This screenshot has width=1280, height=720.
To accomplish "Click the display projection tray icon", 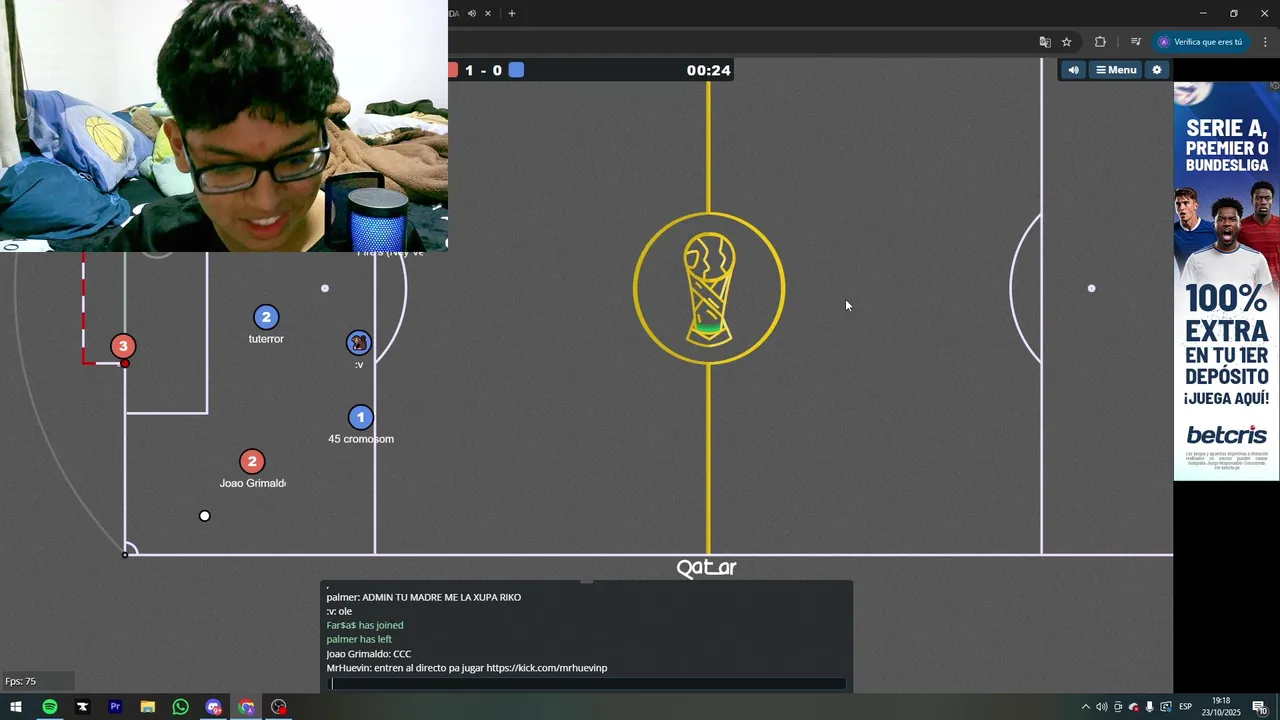I will [1166, 707].
